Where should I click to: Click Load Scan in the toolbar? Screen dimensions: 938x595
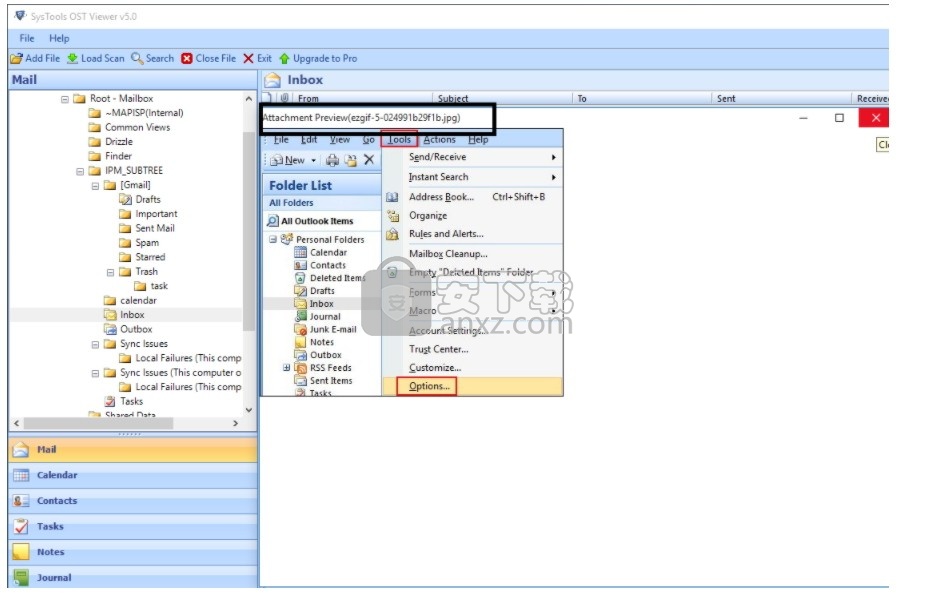(96, 59)
